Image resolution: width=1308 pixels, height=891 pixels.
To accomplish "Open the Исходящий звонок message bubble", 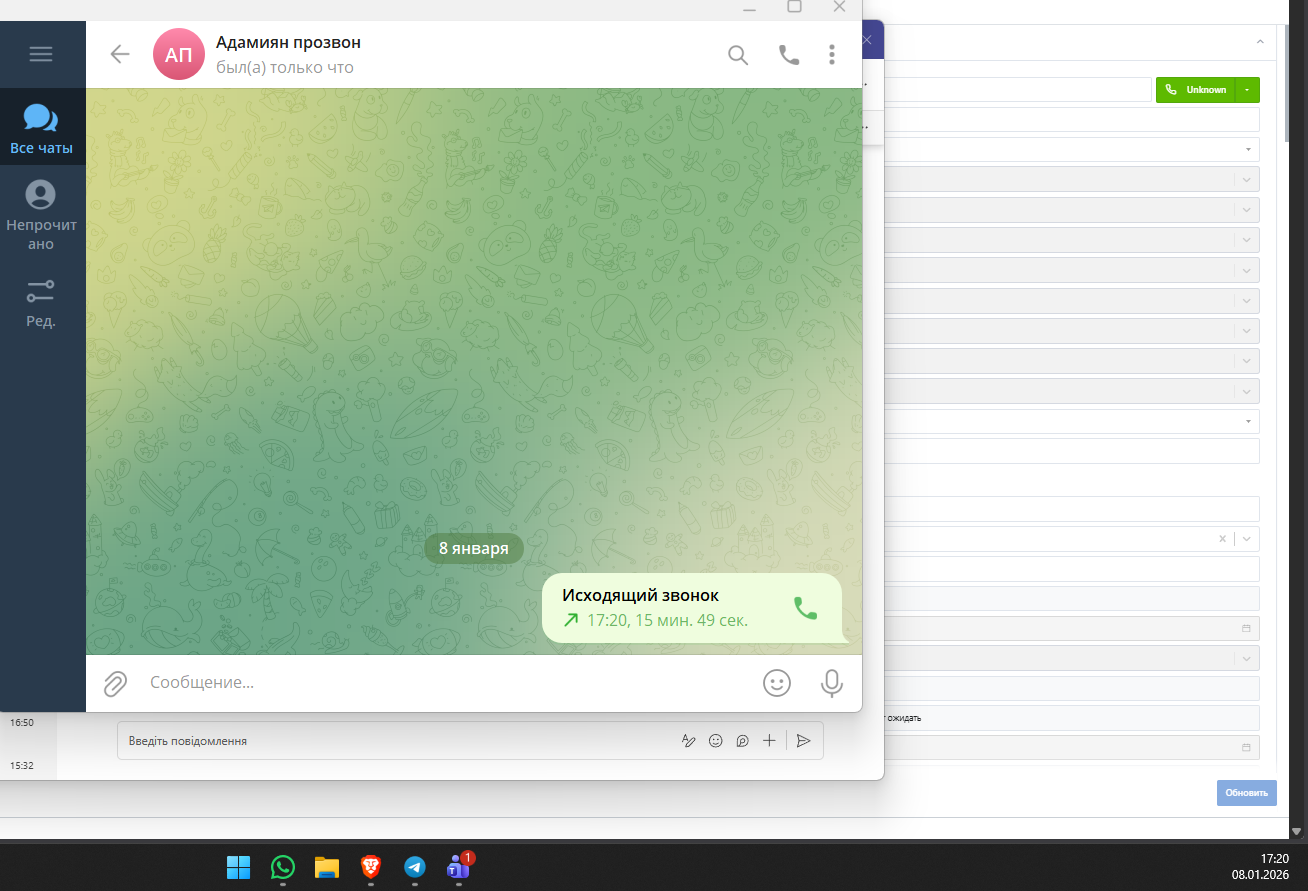I will [692, 608].
